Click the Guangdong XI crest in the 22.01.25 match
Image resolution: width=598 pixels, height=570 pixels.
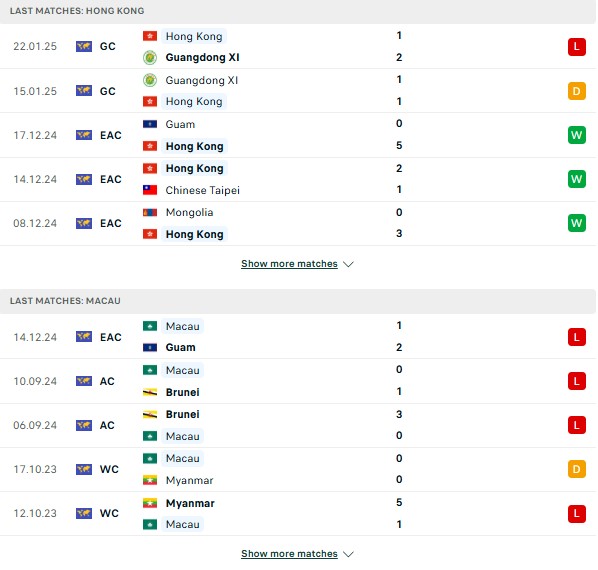pos(150,58)
